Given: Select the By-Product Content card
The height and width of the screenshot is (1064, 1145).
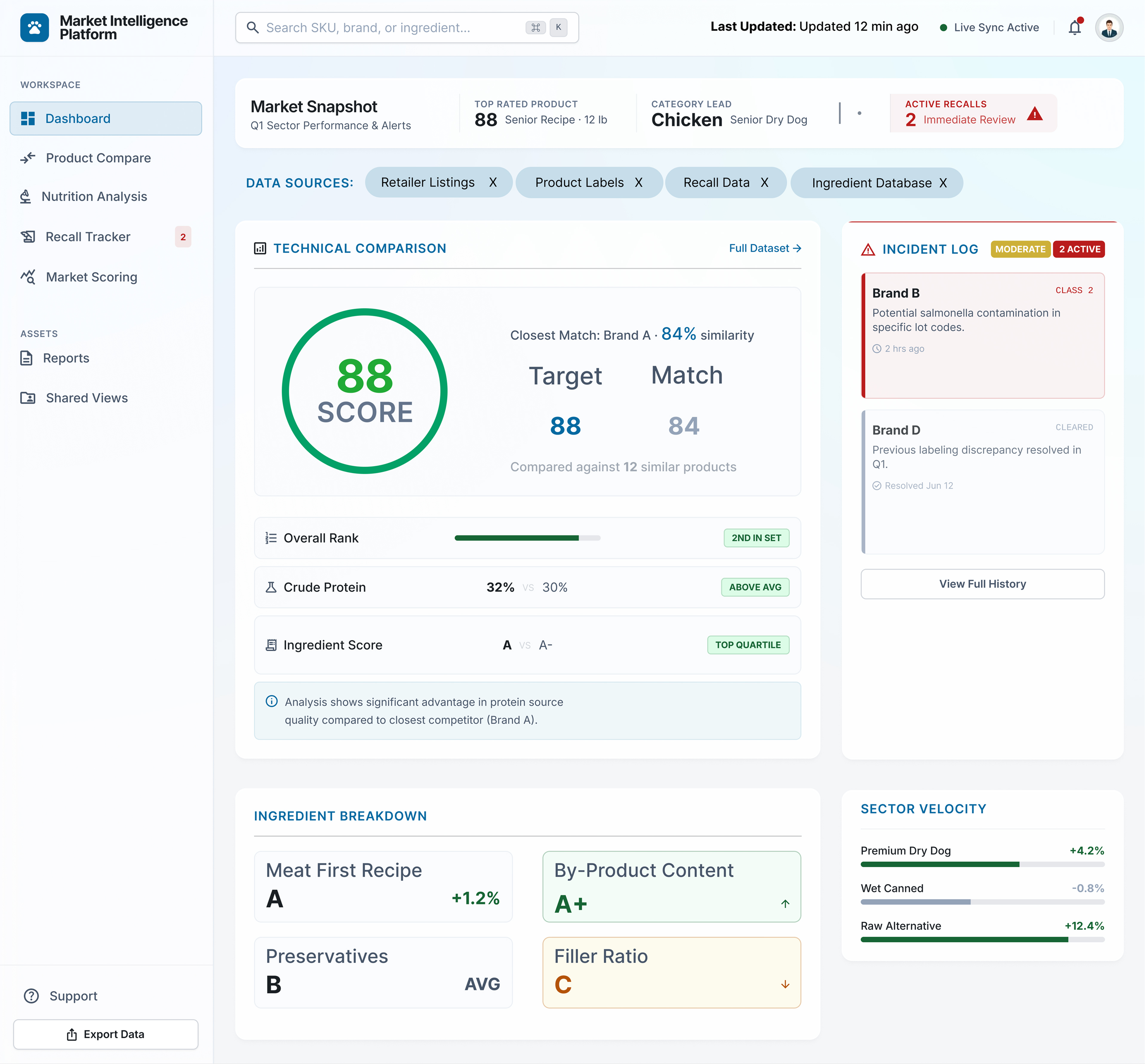Looking at the screenshot, I should click(x=671, y=887).
